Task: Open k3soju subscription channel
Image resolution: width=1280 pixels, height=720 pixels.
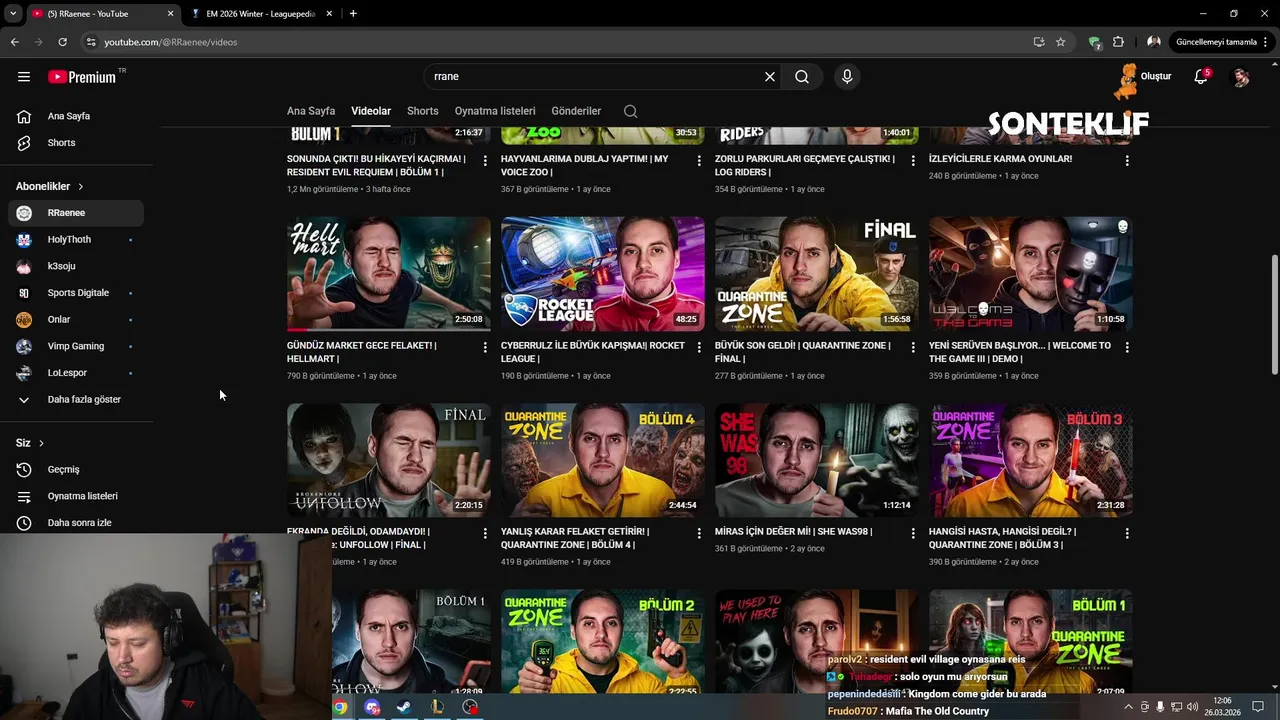Action: (x=76, y=266)
